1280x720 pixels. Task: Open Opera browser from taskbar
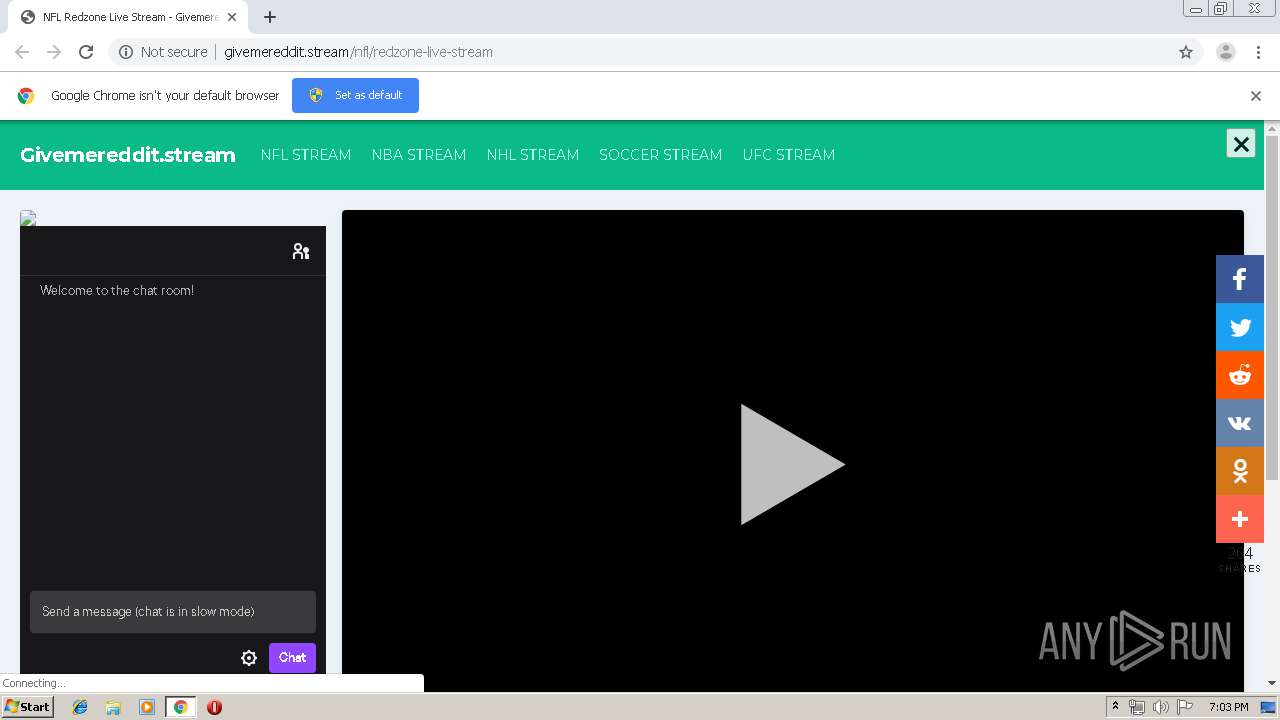click(214, 707)
